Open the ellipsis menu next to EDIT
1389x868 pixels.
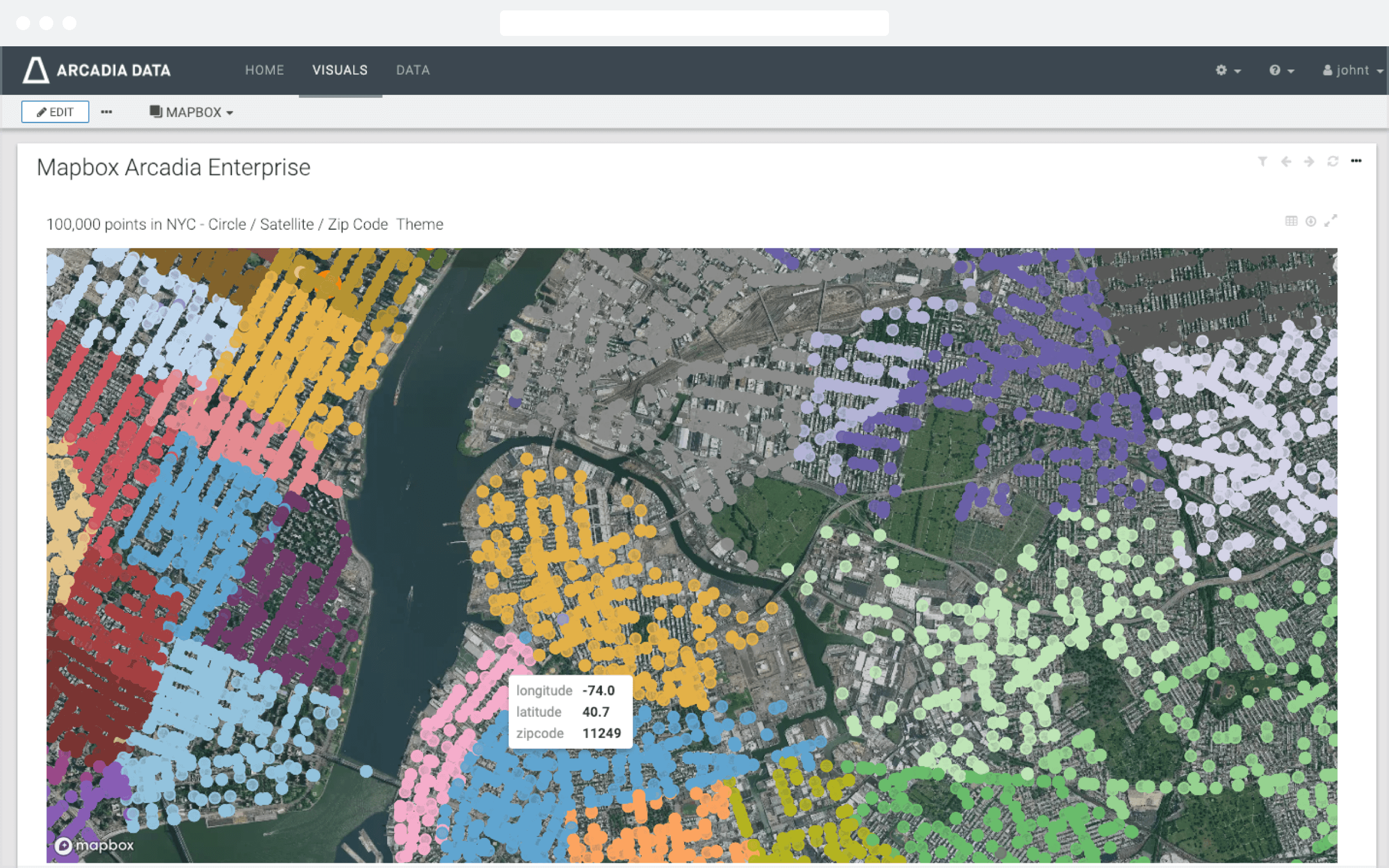click(x=106, y=112)
